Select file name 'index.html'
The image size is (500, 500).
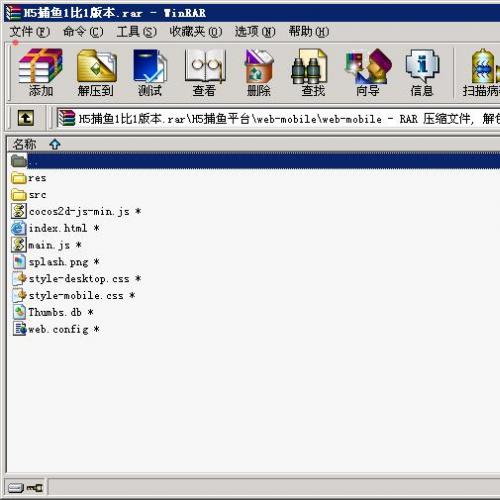tap(58, 228)
